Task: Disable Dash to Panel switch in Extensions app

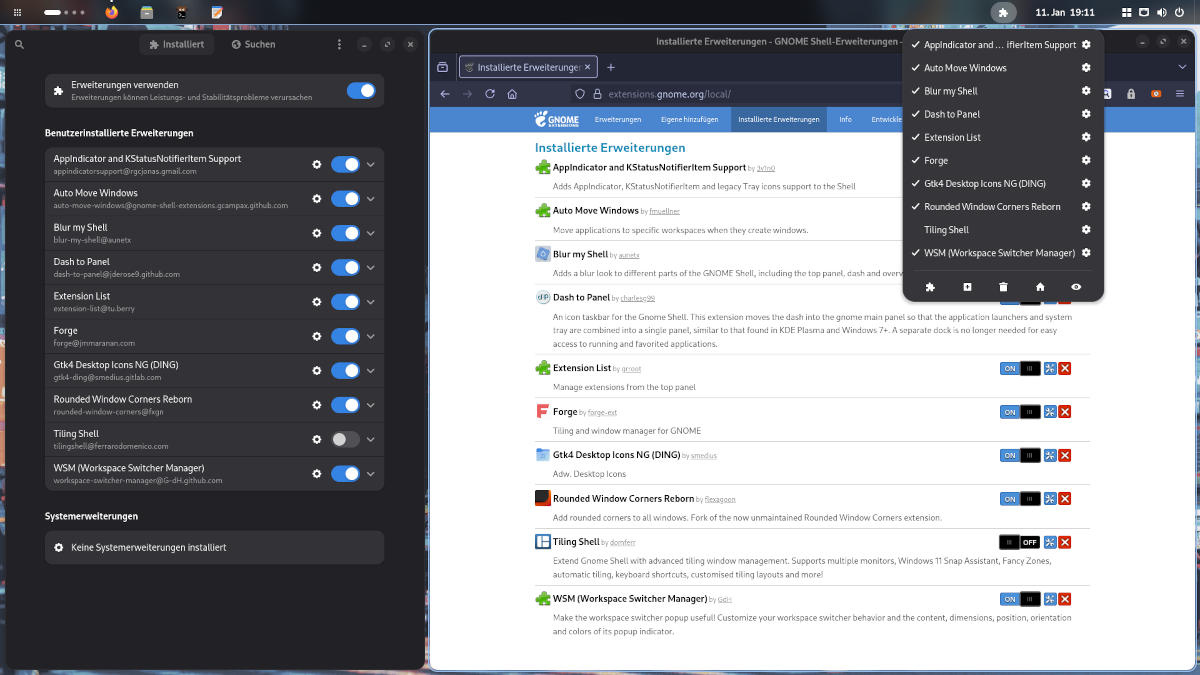Action: [x=345, y=267]
